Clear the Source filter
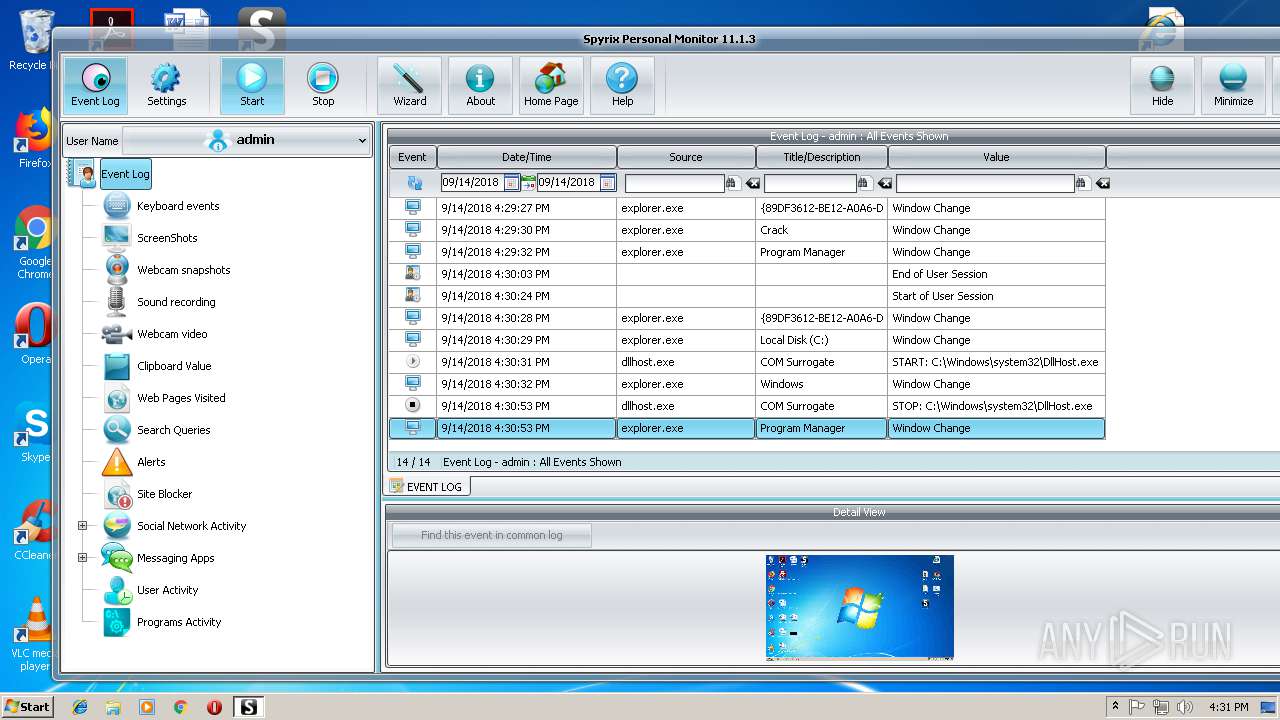Viewport: 1280px width, 720px height. [752, 183]
